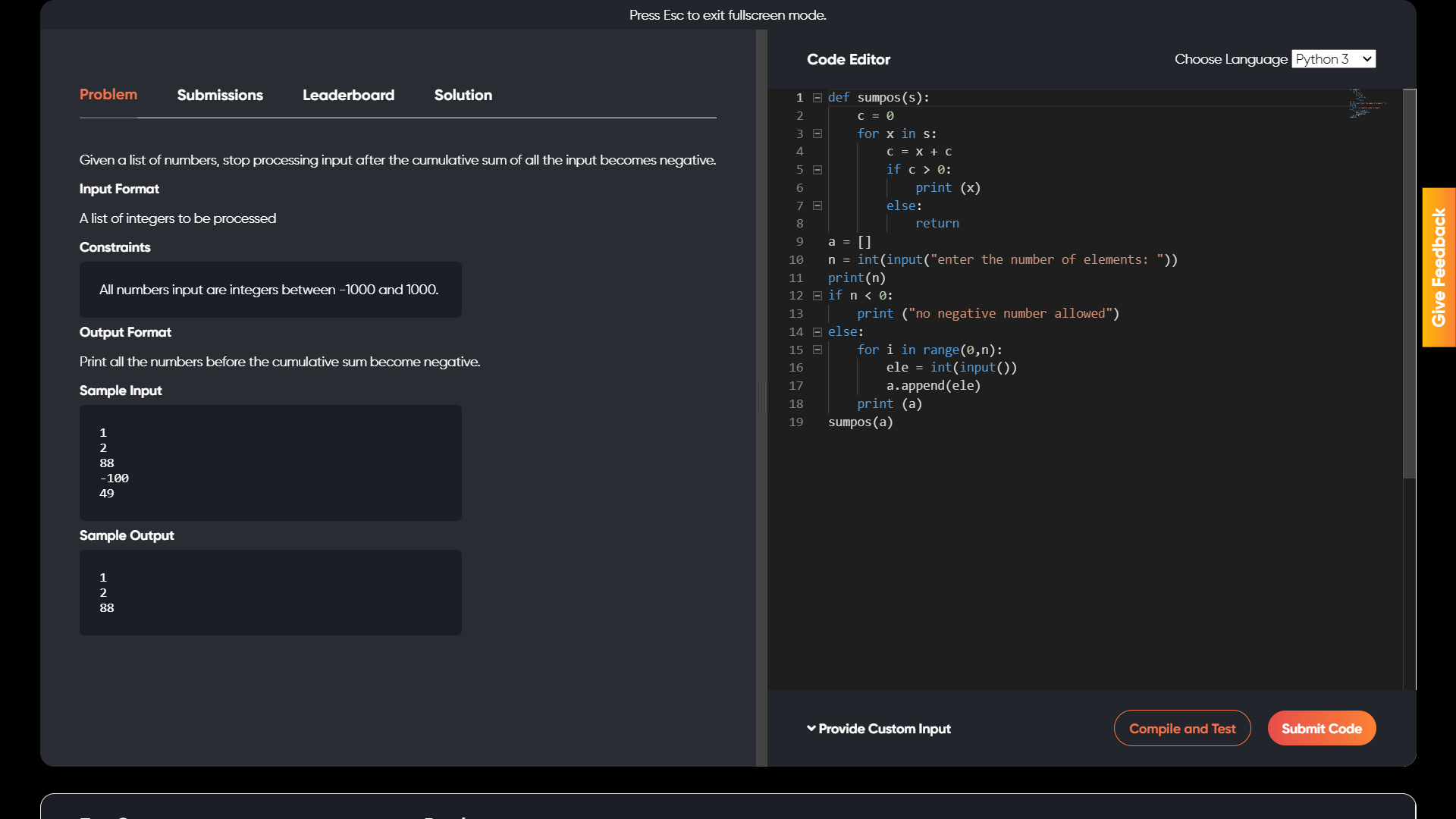The width and height of the screenshot is (1456, 819).
Task: Switch to the Submissions tab
Action: click(220, 95)
